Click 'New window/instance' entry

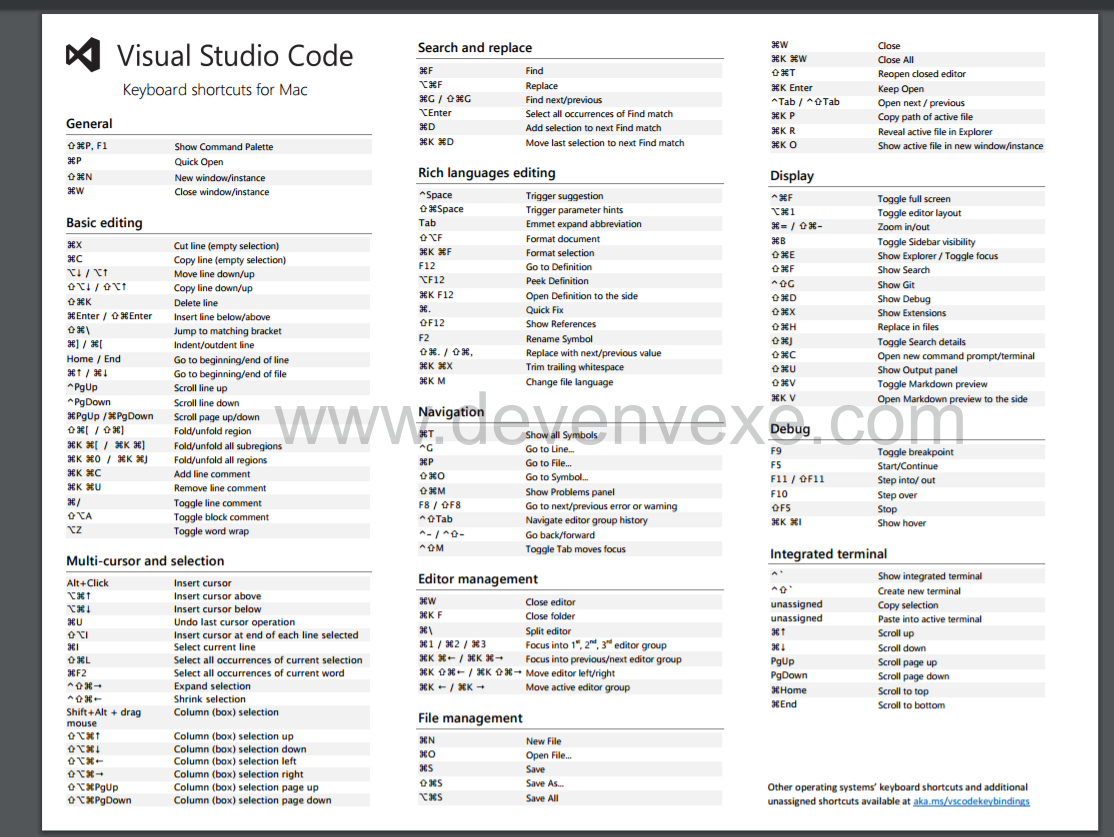pyautogui.click(x=220, y=178)
